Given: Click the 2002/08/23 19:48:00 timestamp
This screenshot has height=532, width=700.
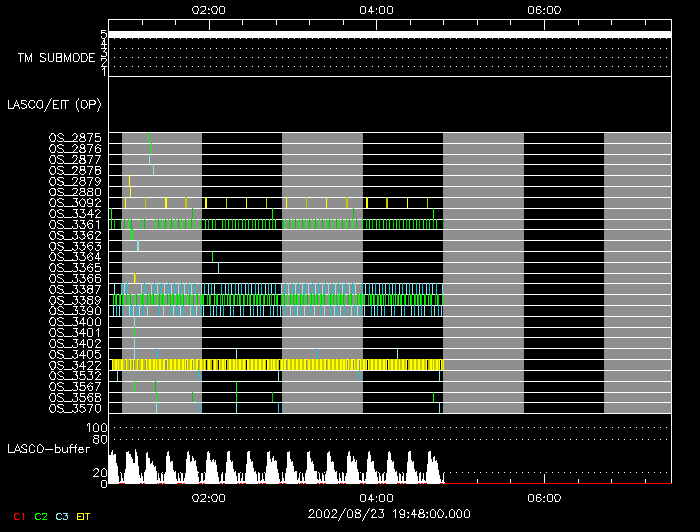Looking at the screenshot, I should [390, 512].
